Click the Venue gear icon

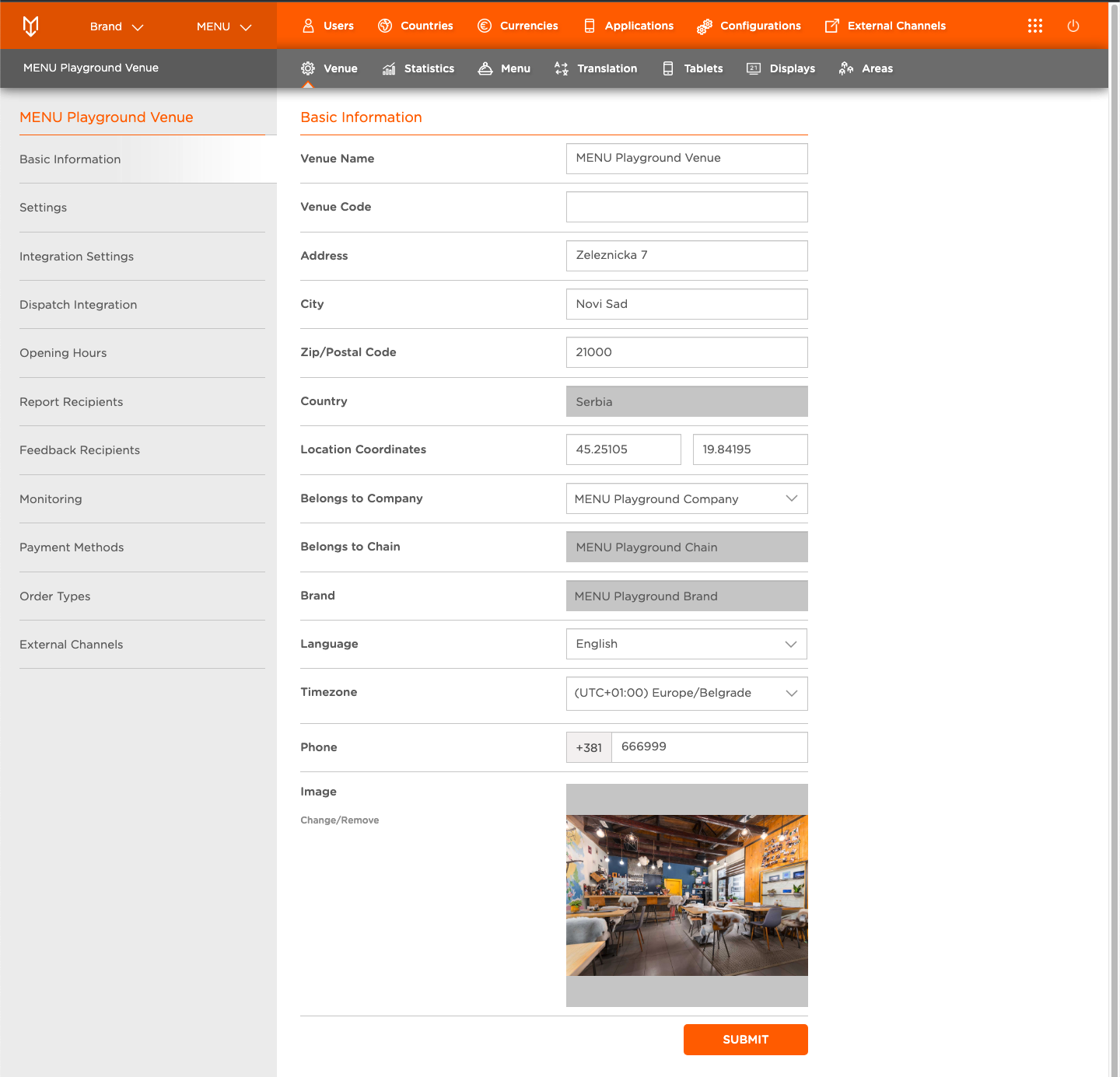click(x=308, y=68)
